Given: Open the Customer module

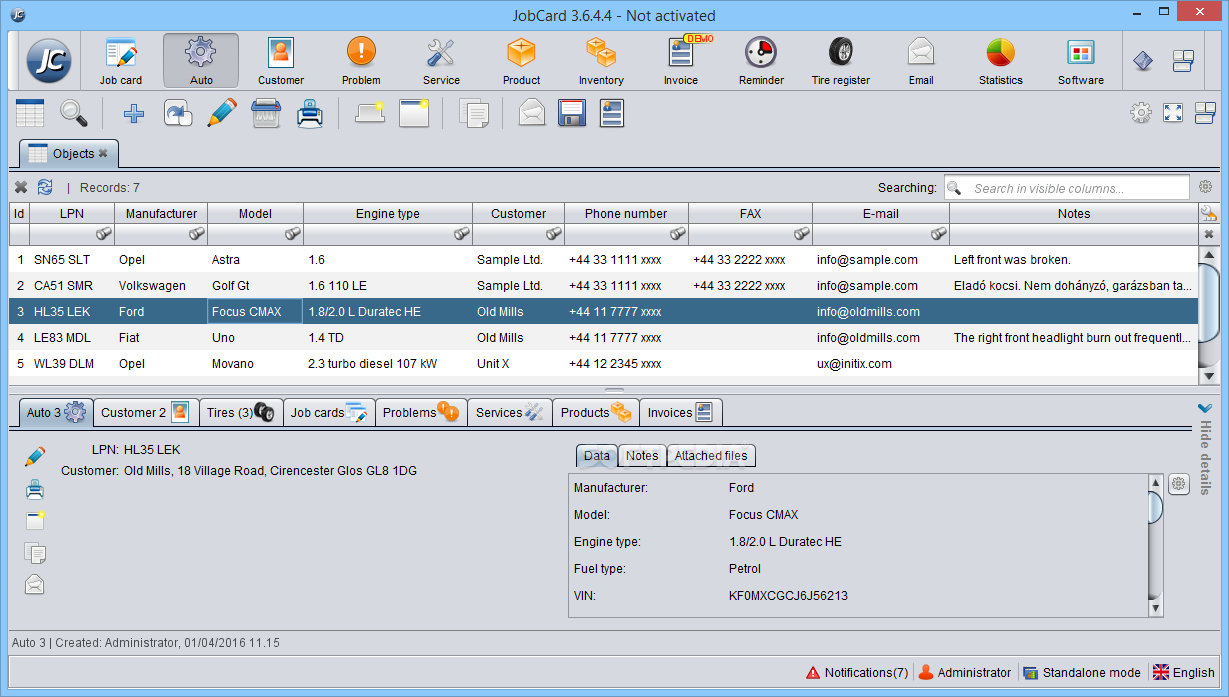Looking at the screenshot, I should point(281,61).
